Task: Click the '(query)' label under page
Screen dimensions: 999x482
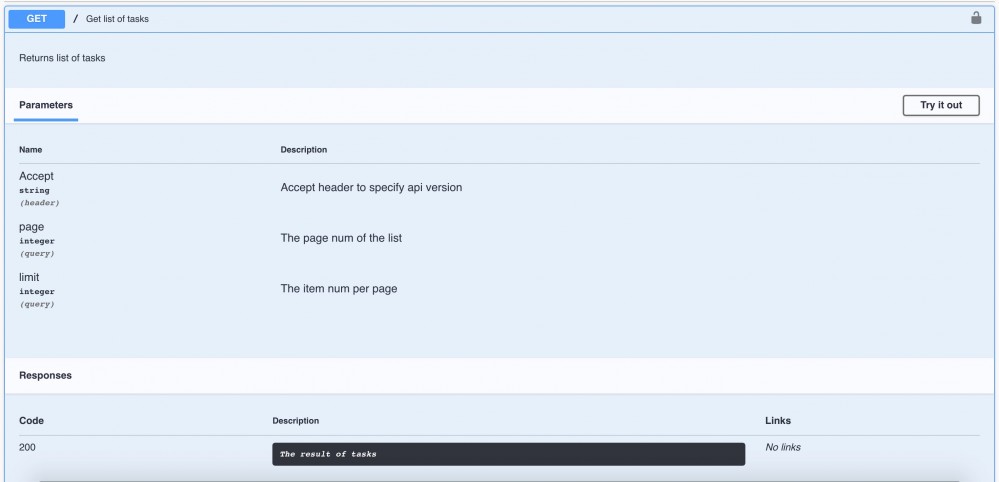Action: [36, 253]
